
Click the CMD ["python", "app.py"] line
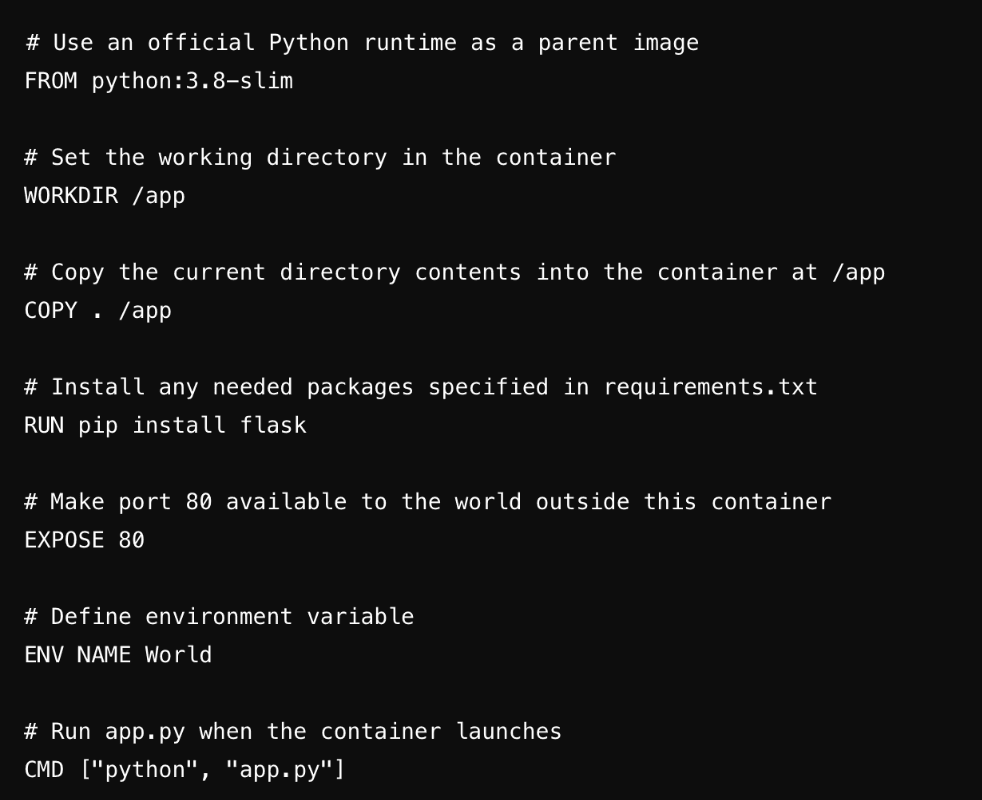coord(184,770)
